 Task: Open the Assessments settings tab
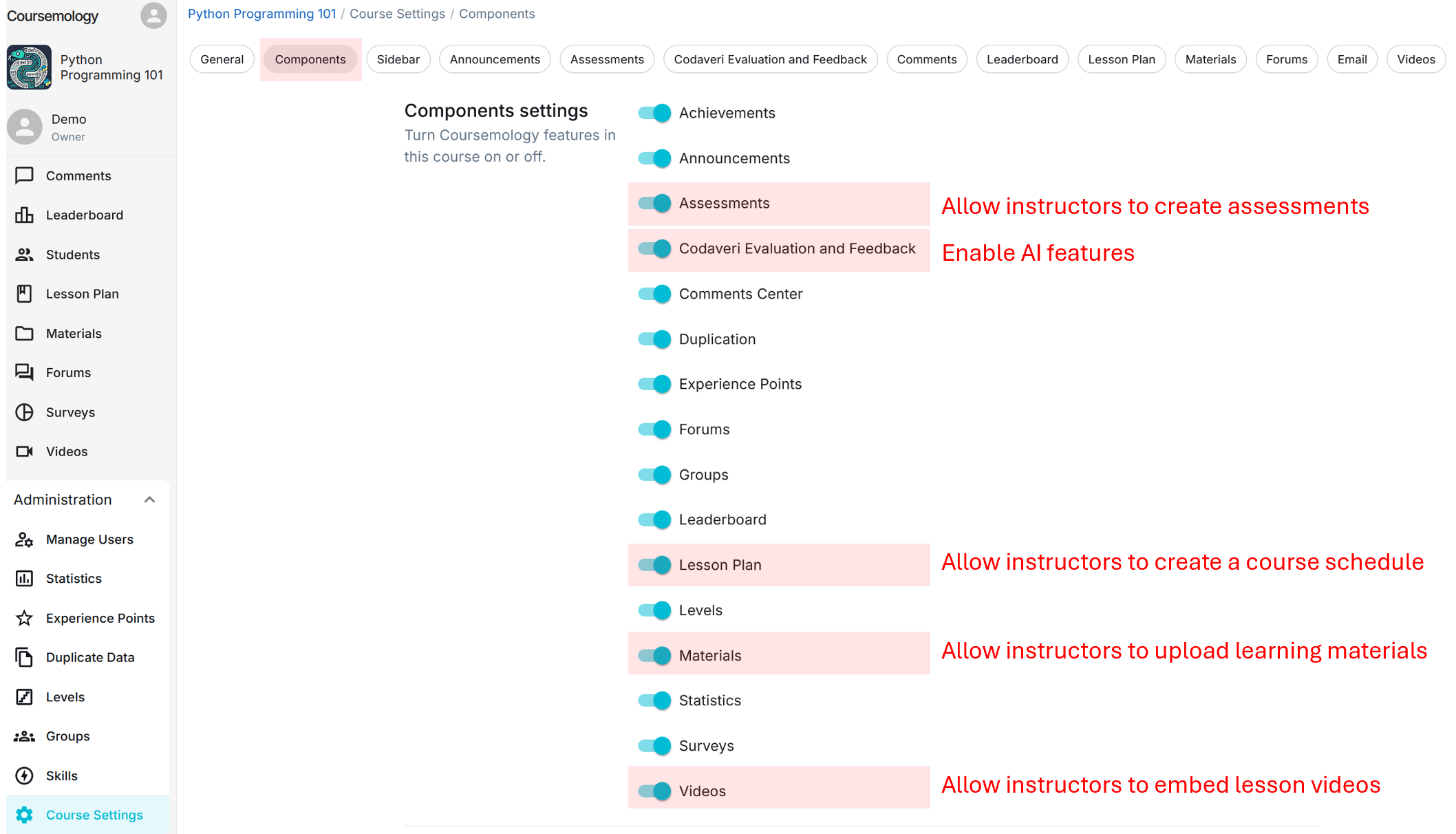607,59
